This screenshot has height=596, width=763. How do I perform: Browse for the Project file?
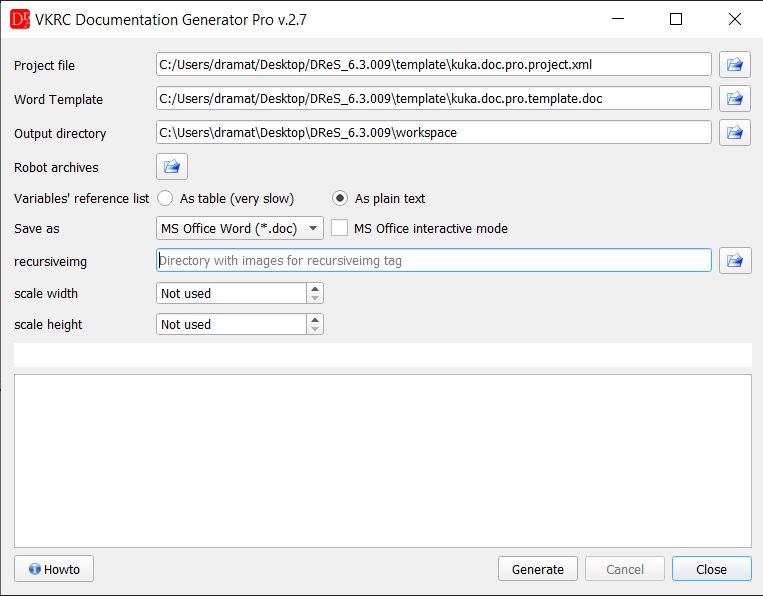[735, 65]
